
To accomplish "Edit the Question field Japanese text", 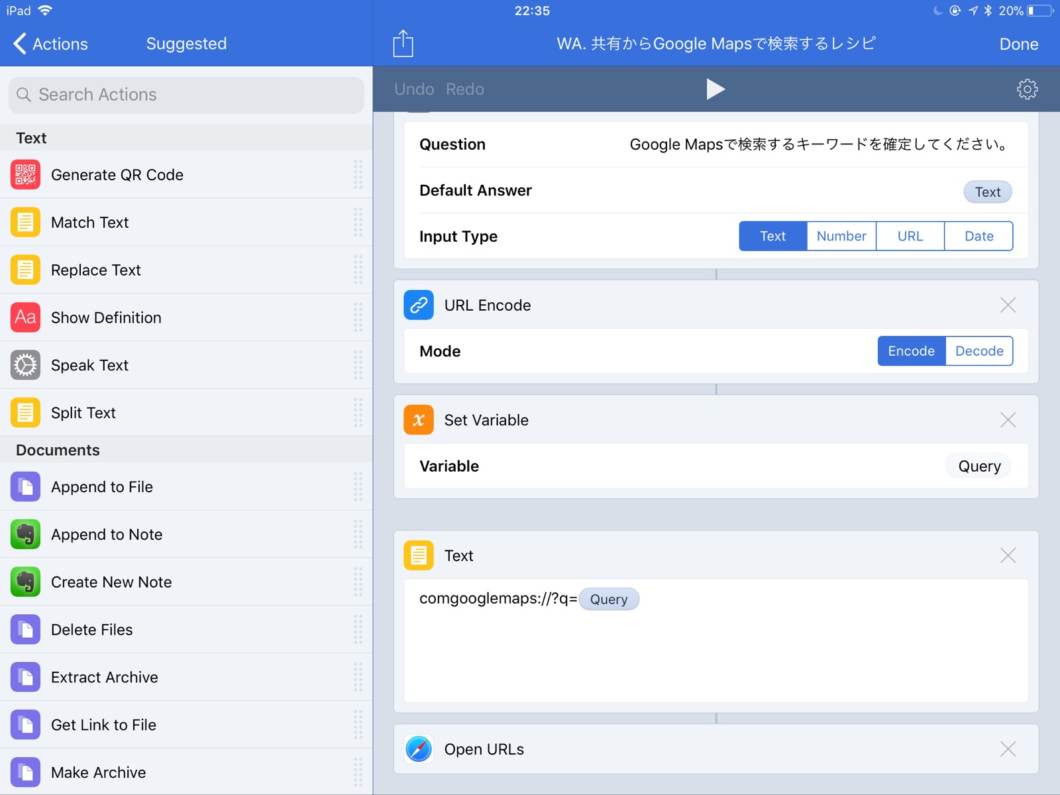I will [819, 144].
